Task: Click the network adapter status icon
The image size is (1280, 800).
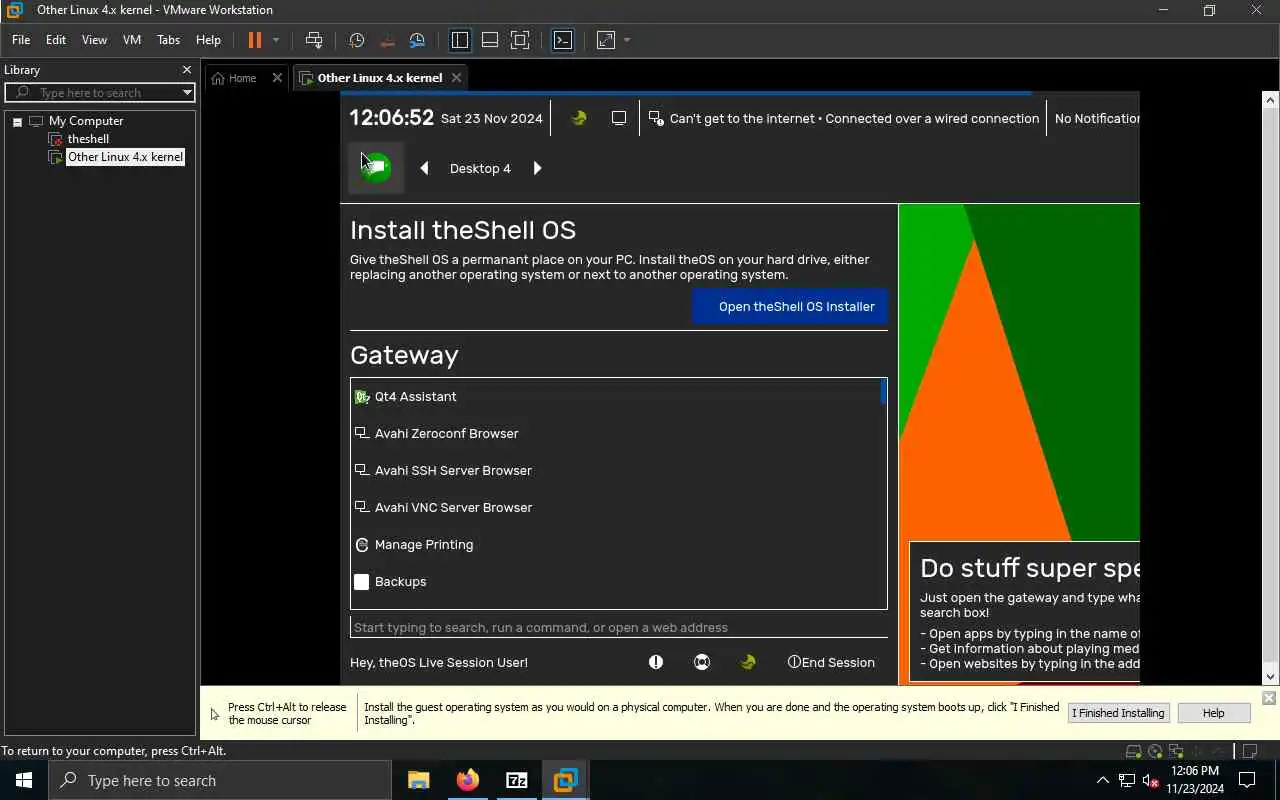Action: coord(1177,751)
